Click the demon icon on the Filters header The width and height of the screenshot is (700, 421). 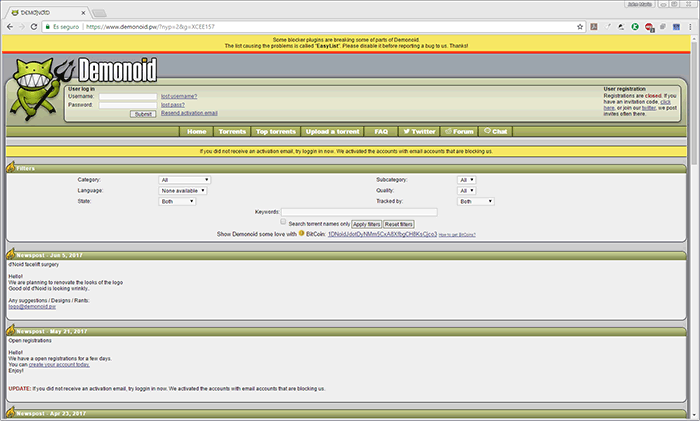(x=11, y=167)
